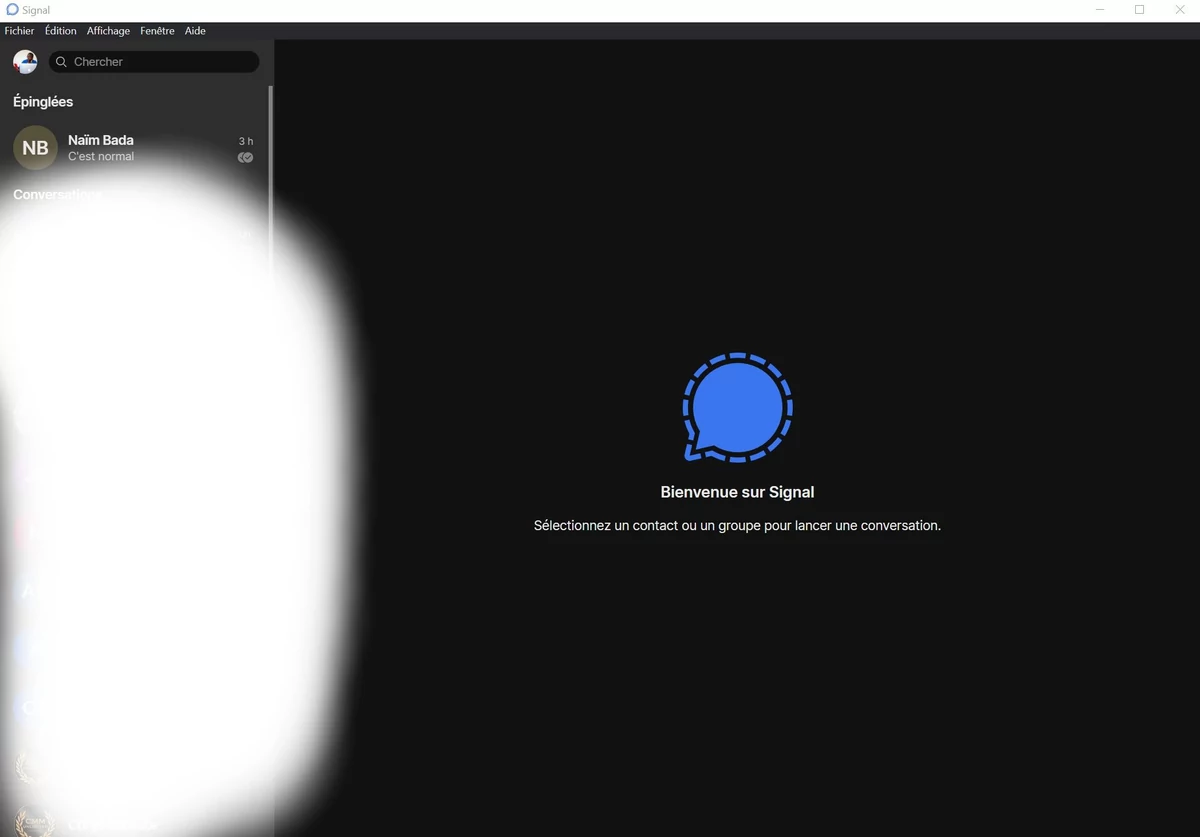Open the Fenêtre menu
Viewport: 1200px width, 837px height.
157,31
